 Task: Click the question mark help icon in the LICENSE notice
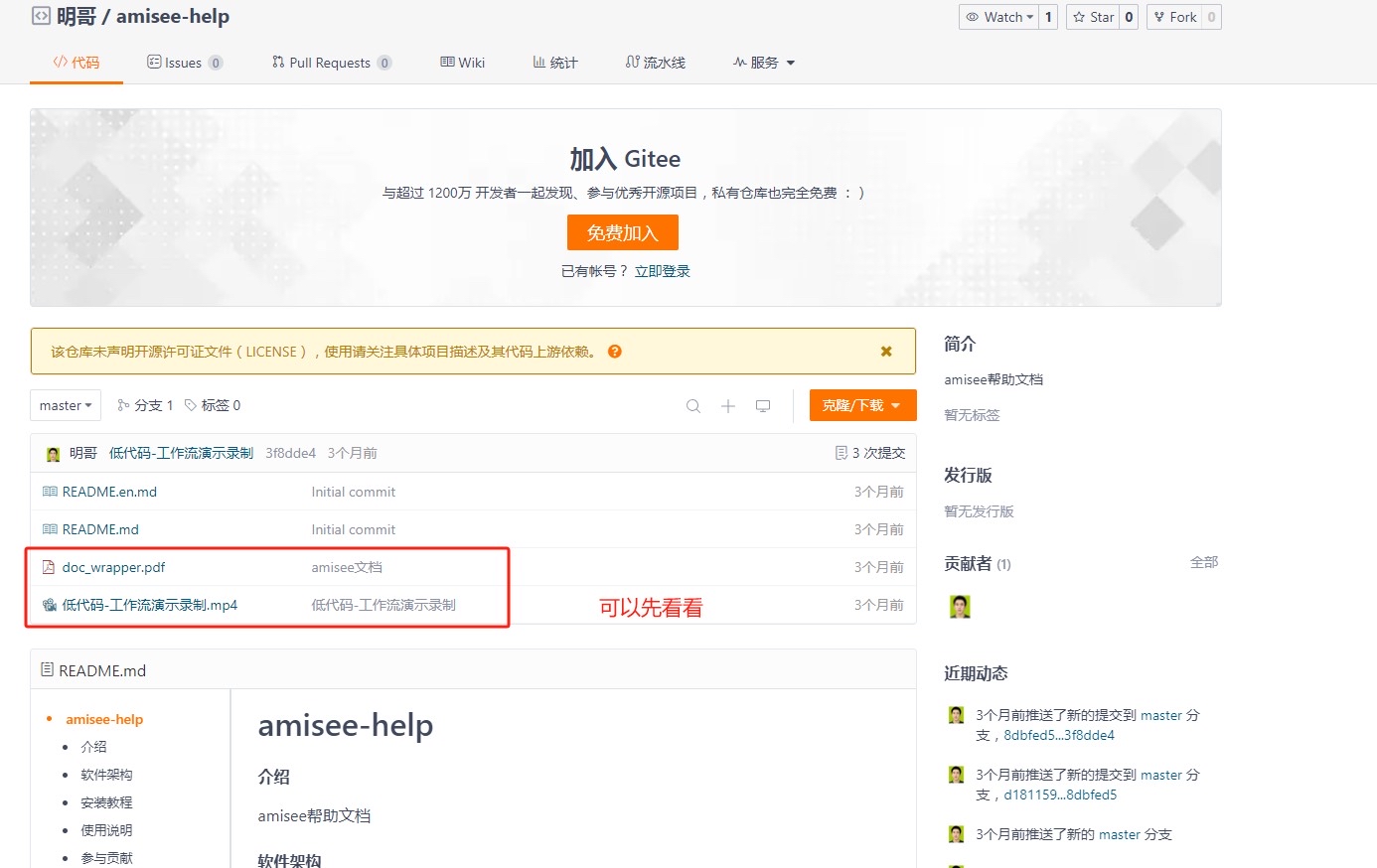(x=615, y=352)
